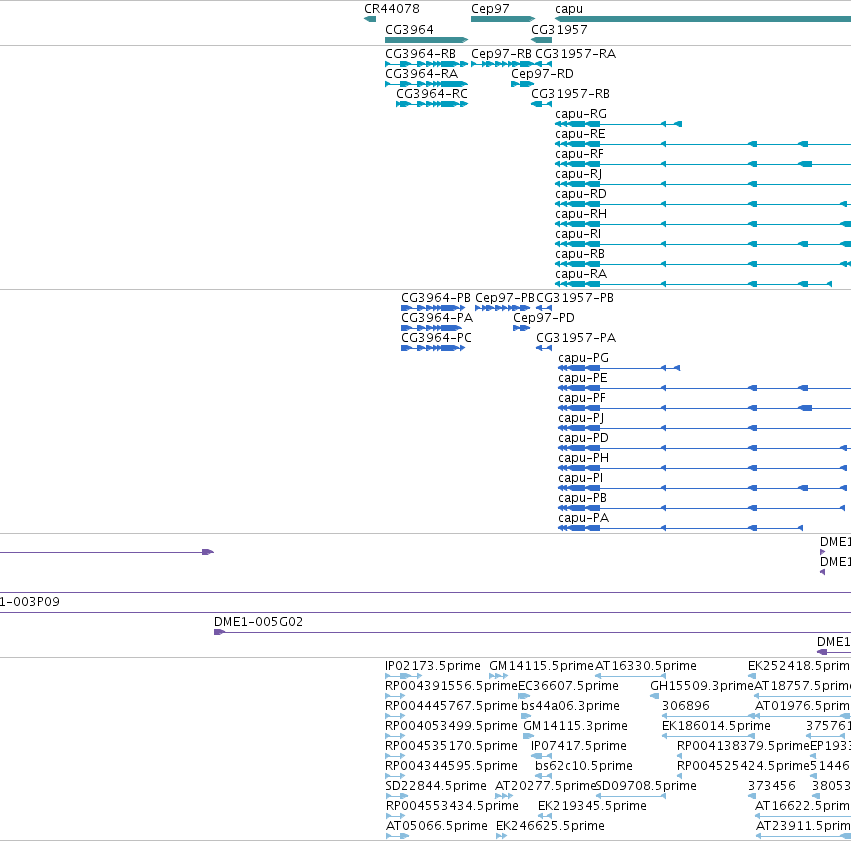
Task: Click EST SD09708.5prime
Action: 646,787
